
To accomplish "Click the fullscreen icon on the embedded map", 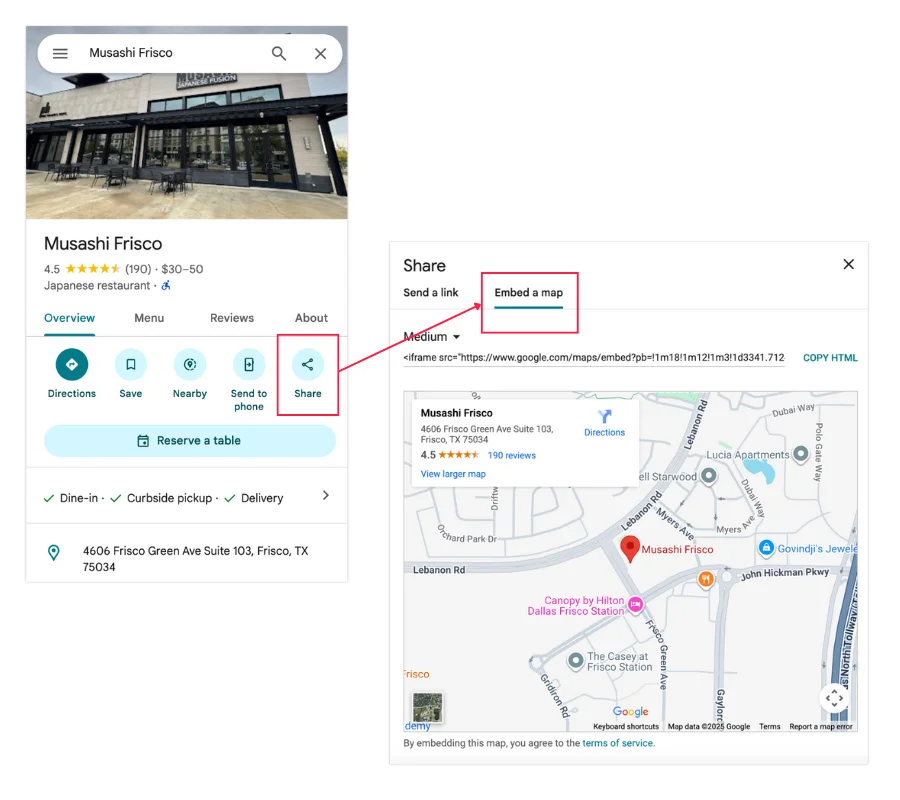I will pyautogui.click(x=835, y=698).
